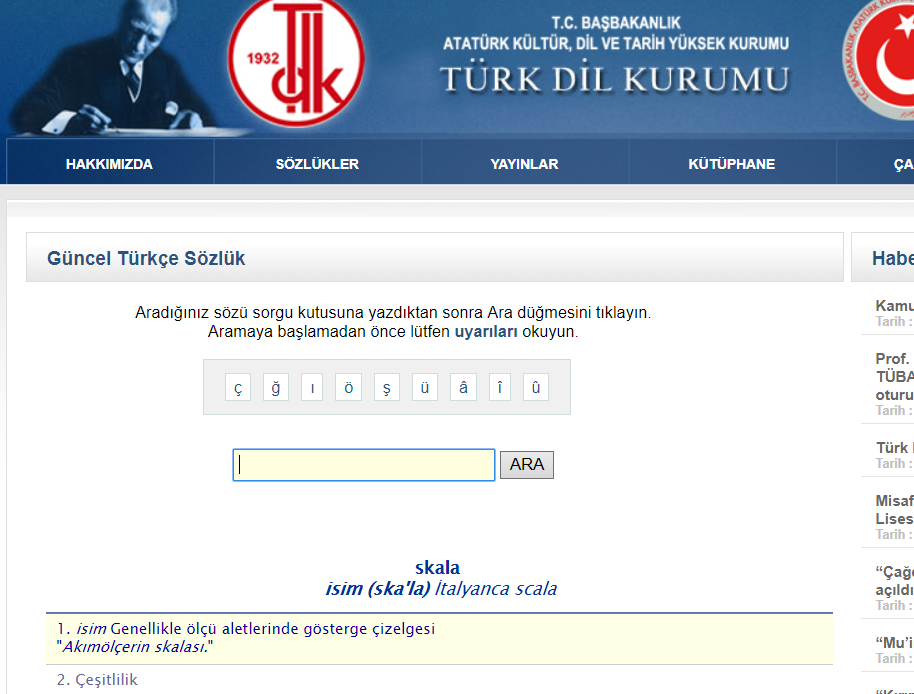Click second definition 'Çeşitlilik'
Viewport: 914px width, 694px height.
106,679
